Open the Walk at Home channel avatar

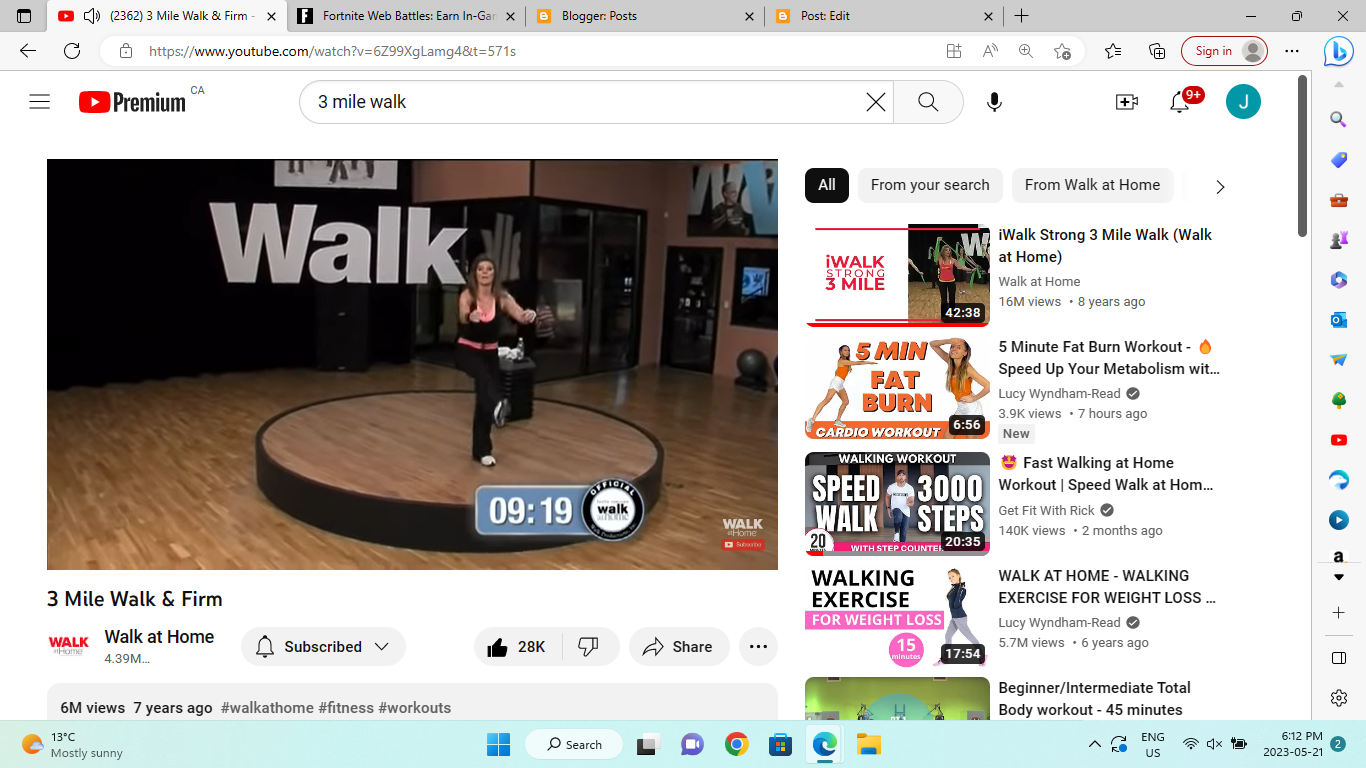[x=69, y=646]
